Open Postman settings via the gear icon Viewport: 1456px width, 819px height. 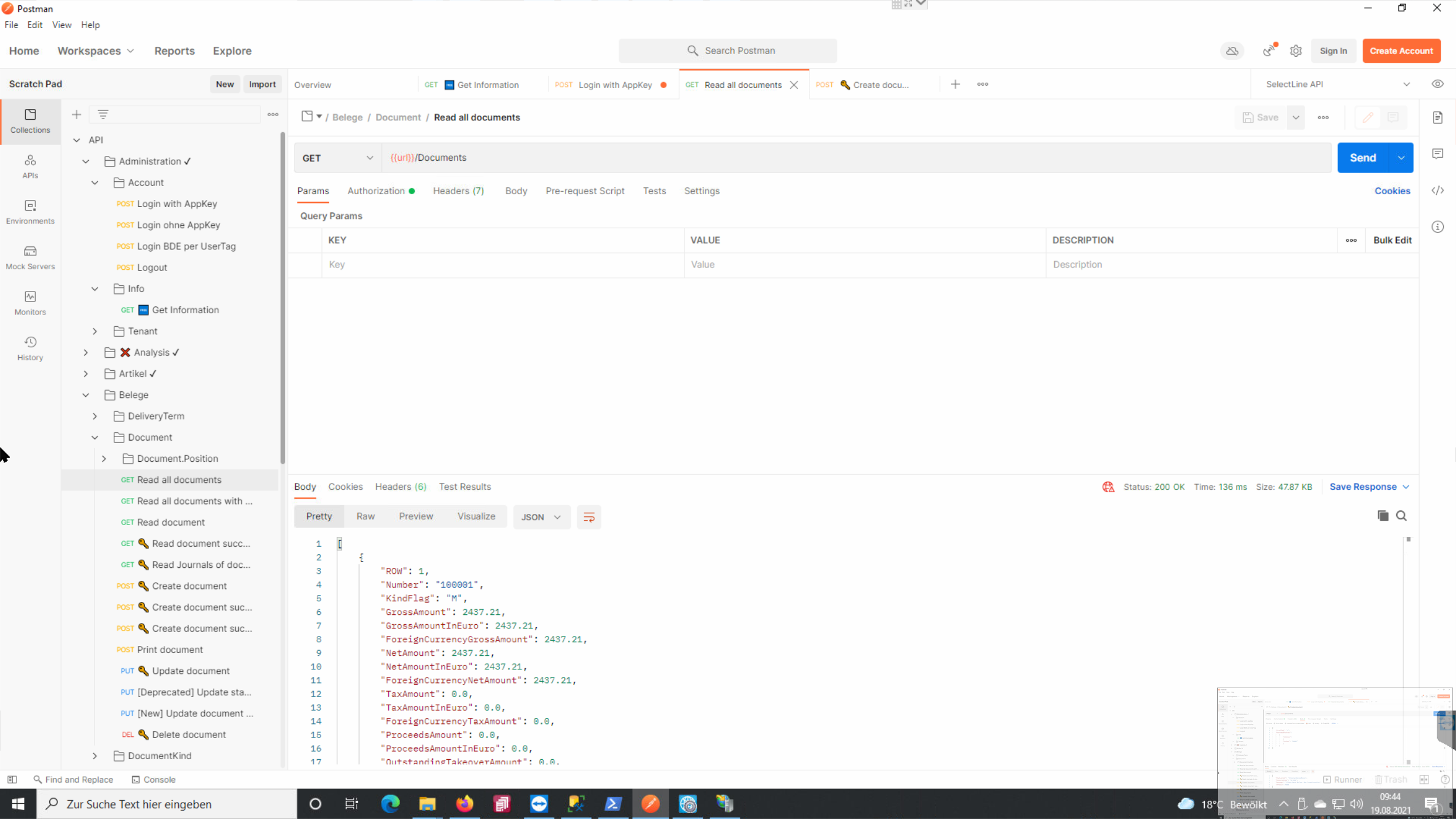click(1296, 50)
